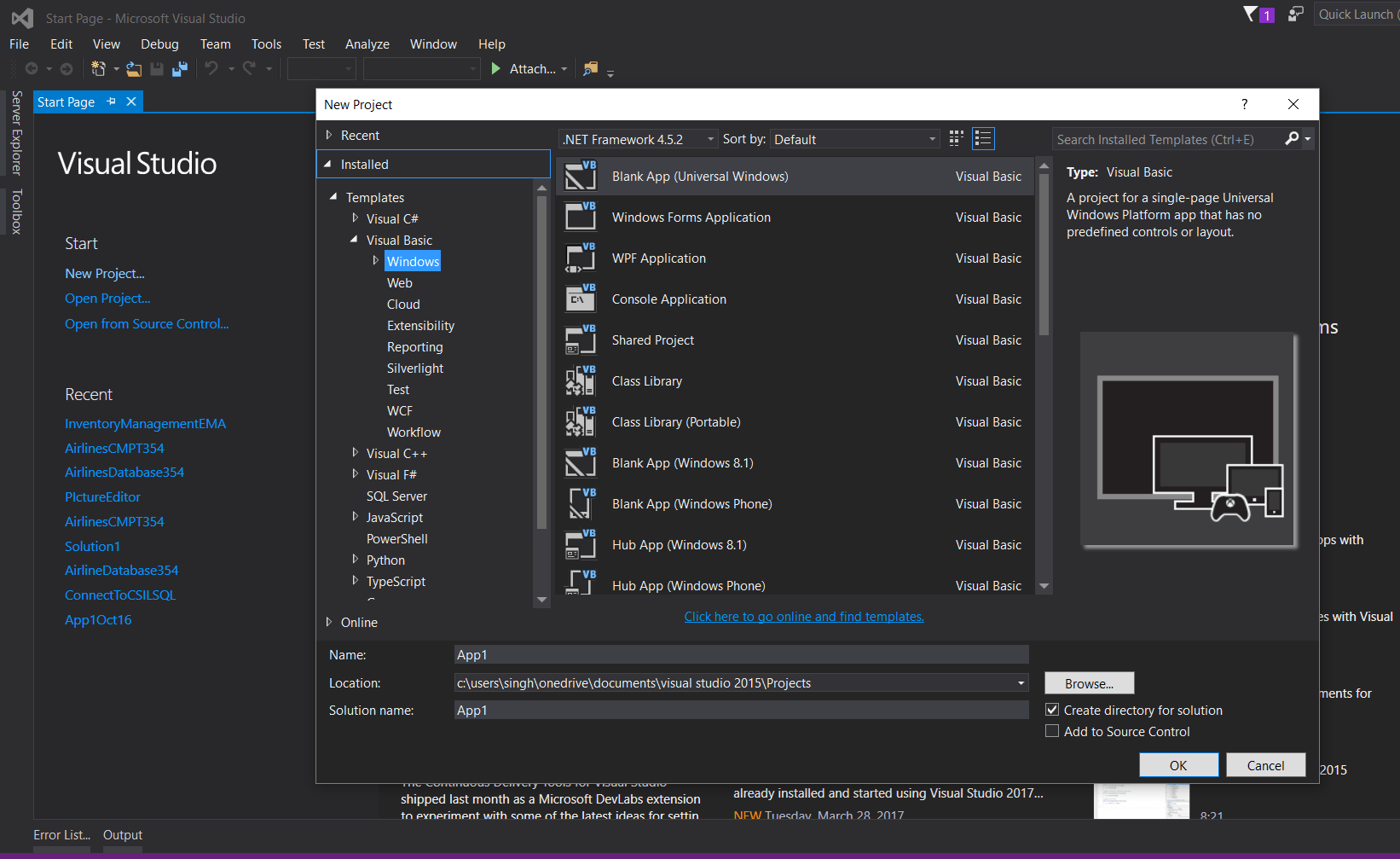Open the Output panel tab

coord(123,835)
